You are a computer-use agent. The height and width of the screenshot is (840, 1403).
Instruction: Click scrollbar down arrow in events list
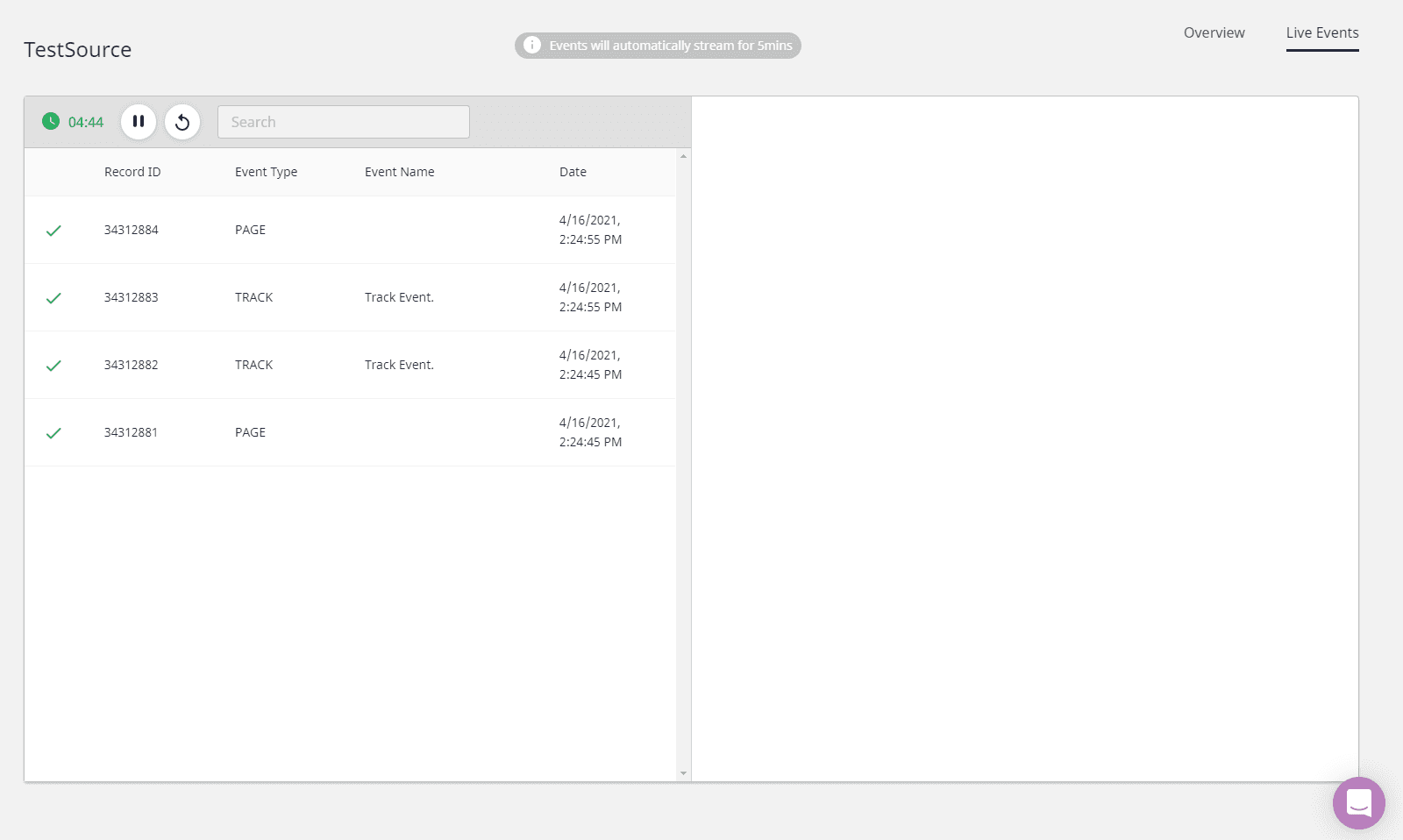coord(683,773)
